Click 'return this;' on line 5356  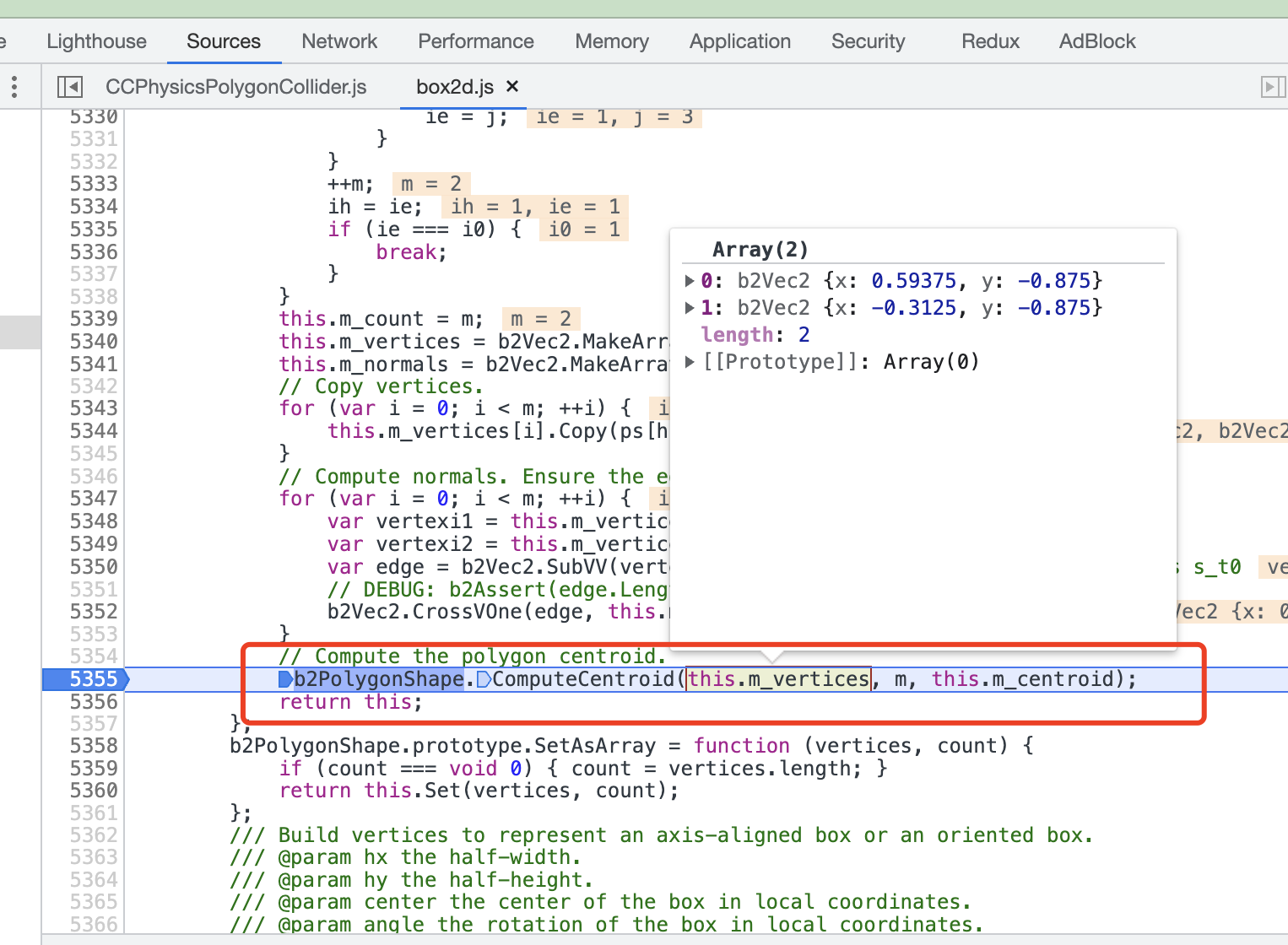click(x=350, y=702)
